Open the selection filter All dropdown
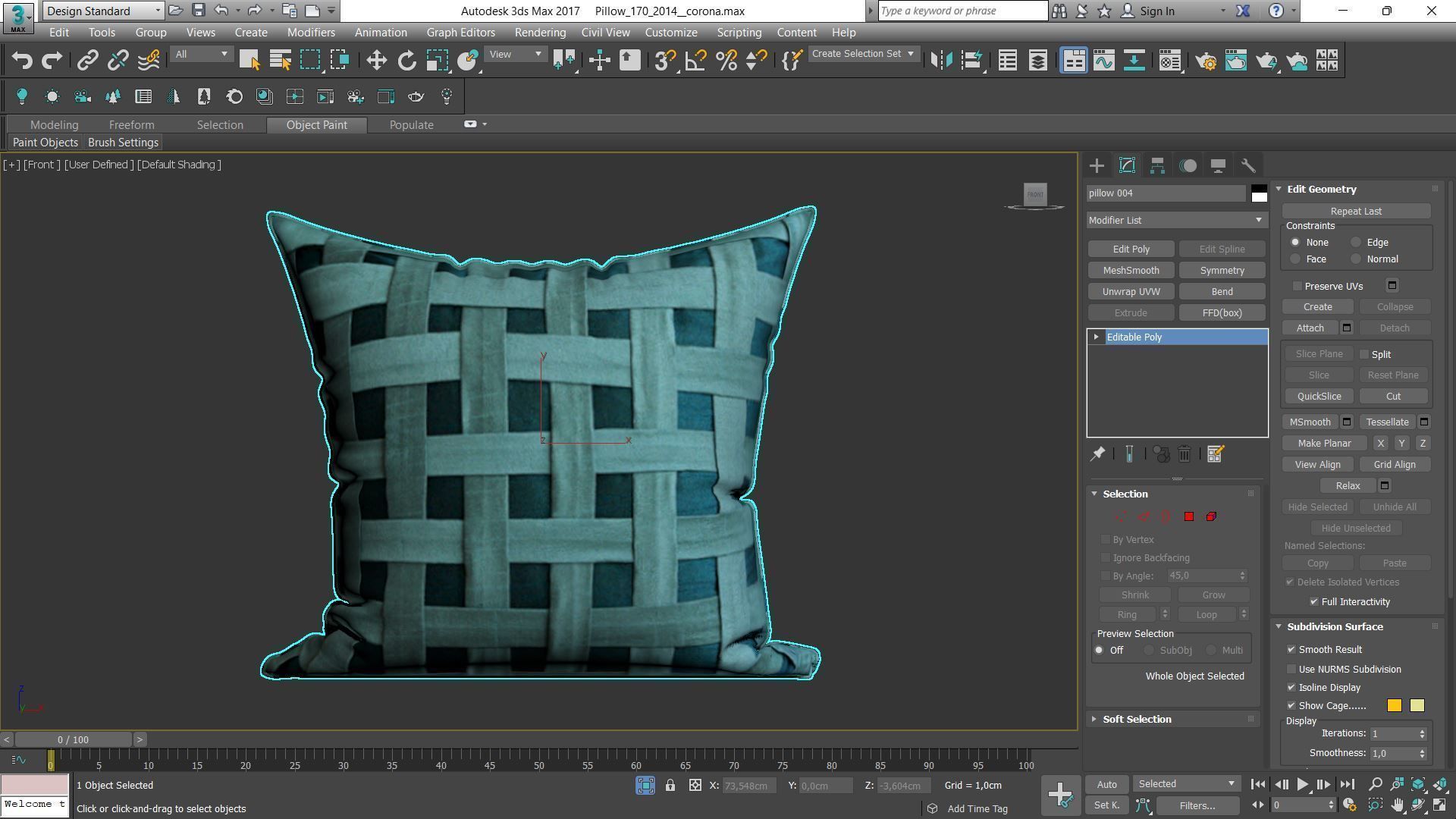This screenshot has height=819, width=1456. 201,54
